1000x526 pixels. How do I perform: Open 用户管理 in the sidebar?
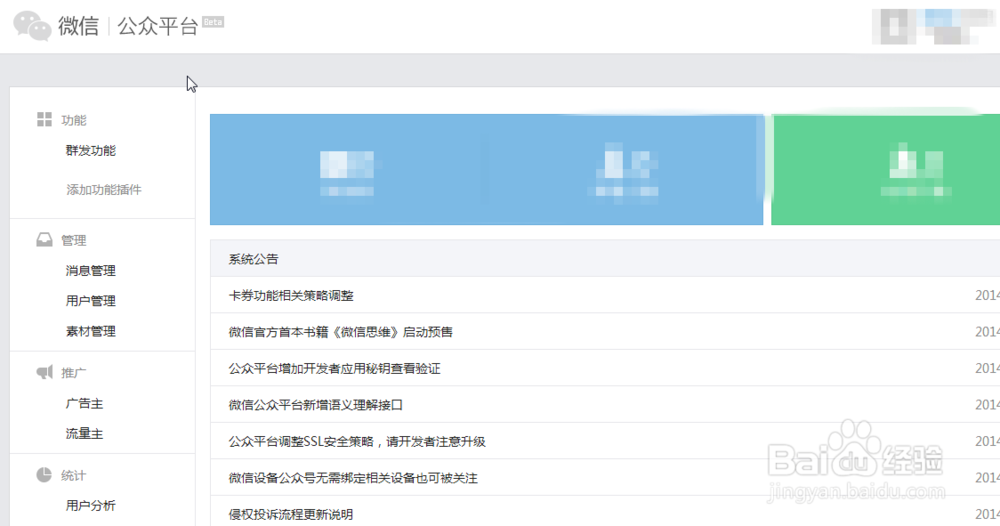(91, 301)
